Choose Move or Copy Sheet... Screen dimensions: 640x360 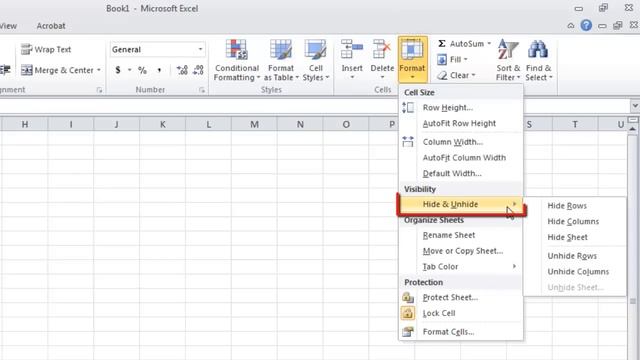tap(460, 251)
